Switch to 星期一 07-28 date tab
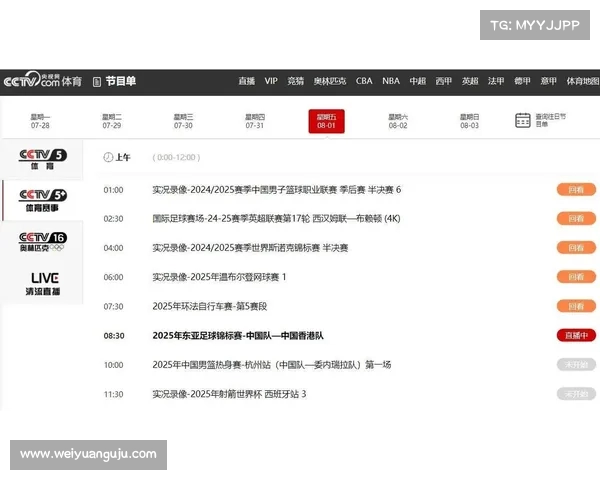Viewport: 600px width, 480px height. 41,121
